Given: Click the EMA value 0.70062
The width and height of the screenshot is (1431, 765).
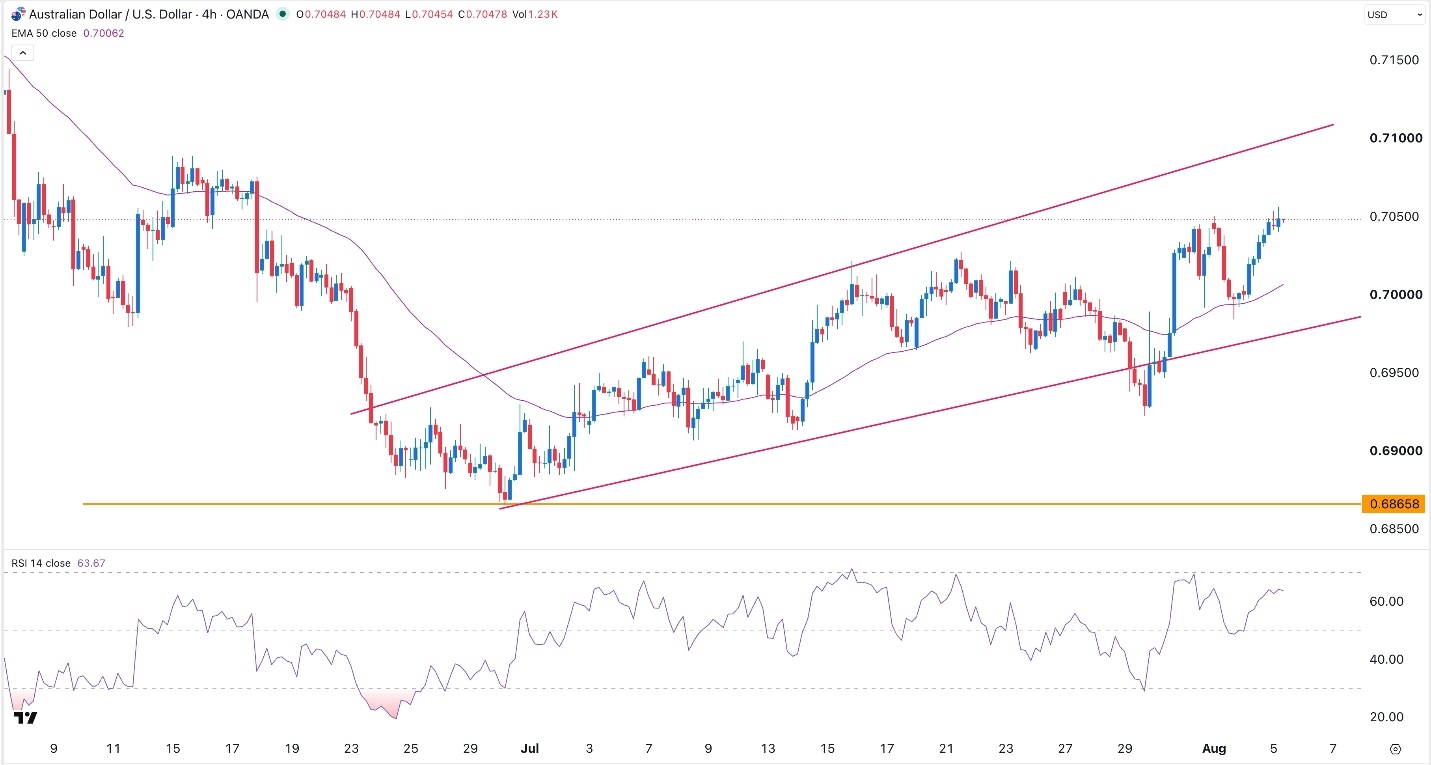Looking at the screenshot, I should [106, 31].
